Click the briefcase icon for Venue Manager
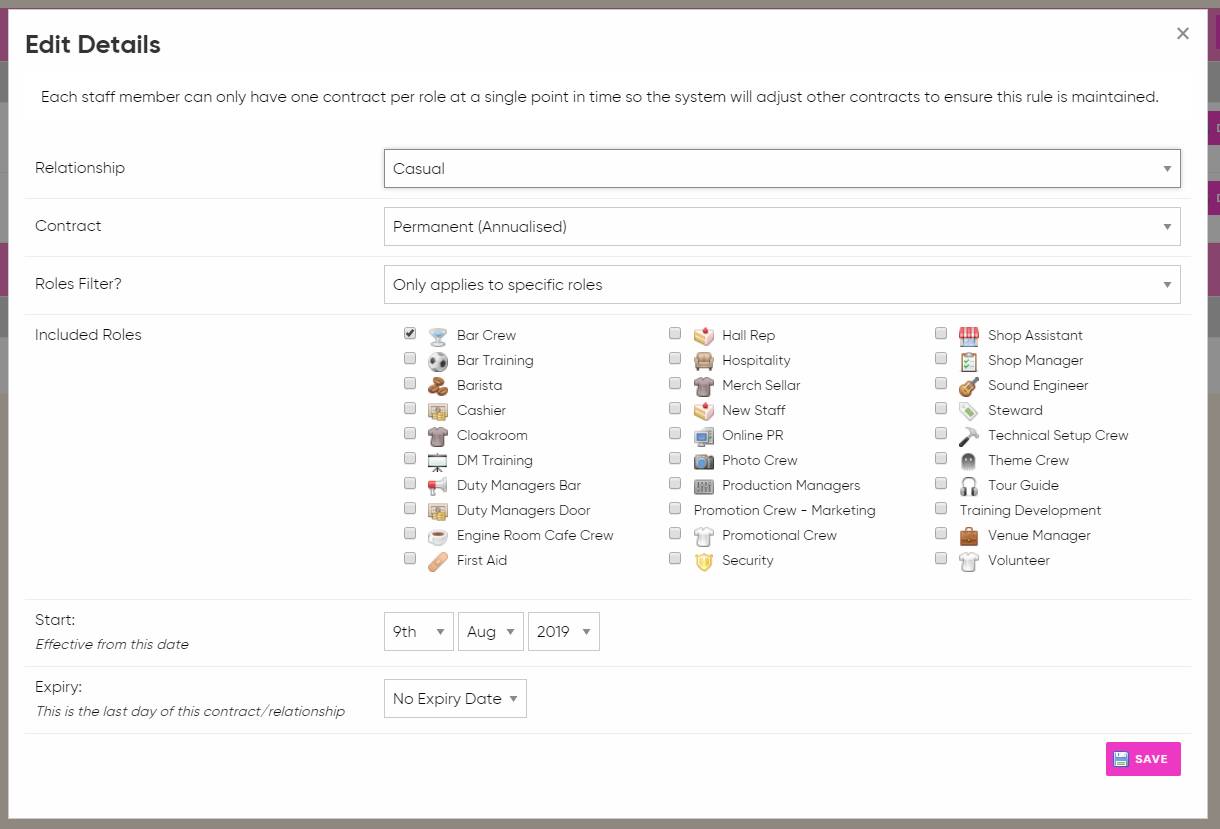Image resolution: width=1220 pixels, height=829 pixels. pyautogui.click(x=968, y=536)
